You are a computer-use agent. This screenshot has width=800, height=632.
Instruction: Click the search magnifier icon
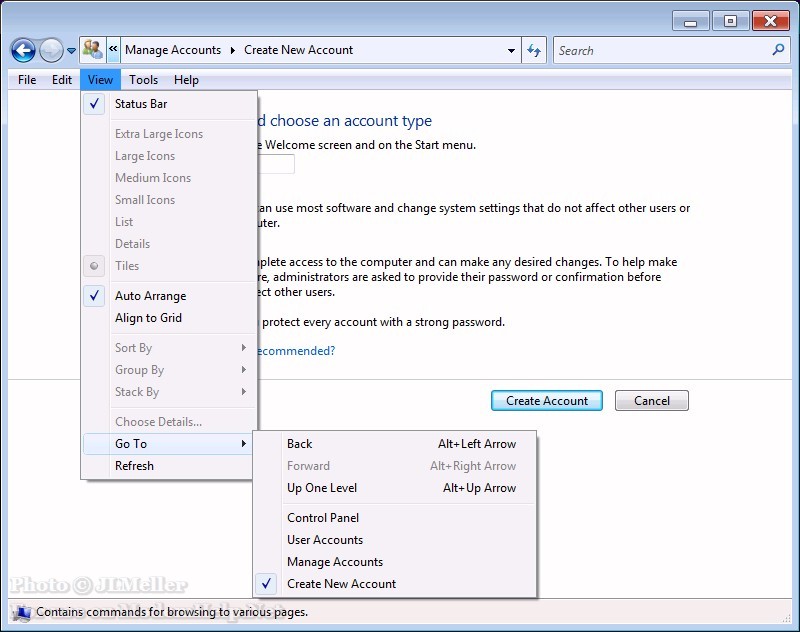click(778, 50)
